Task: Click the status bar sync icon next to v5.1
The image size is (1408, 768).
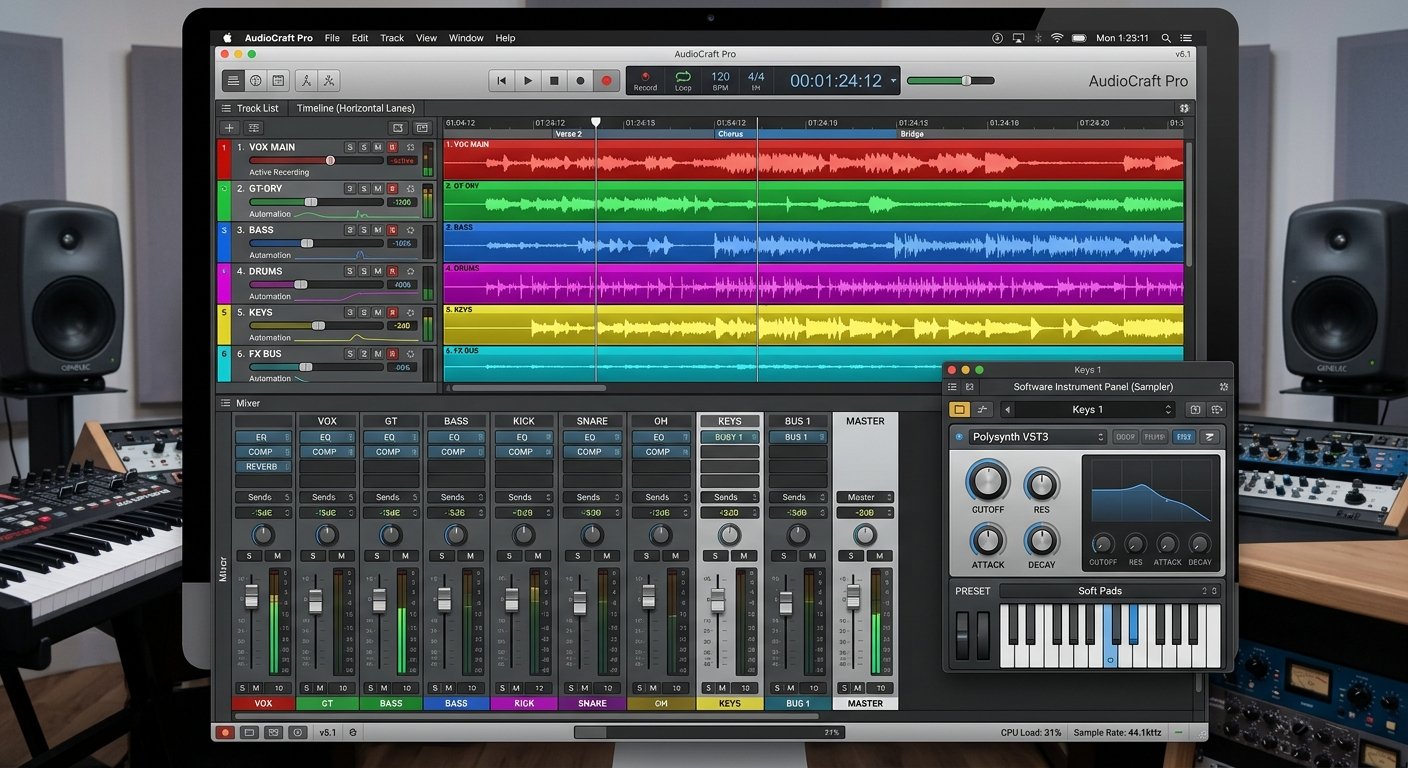Action: 353,732
